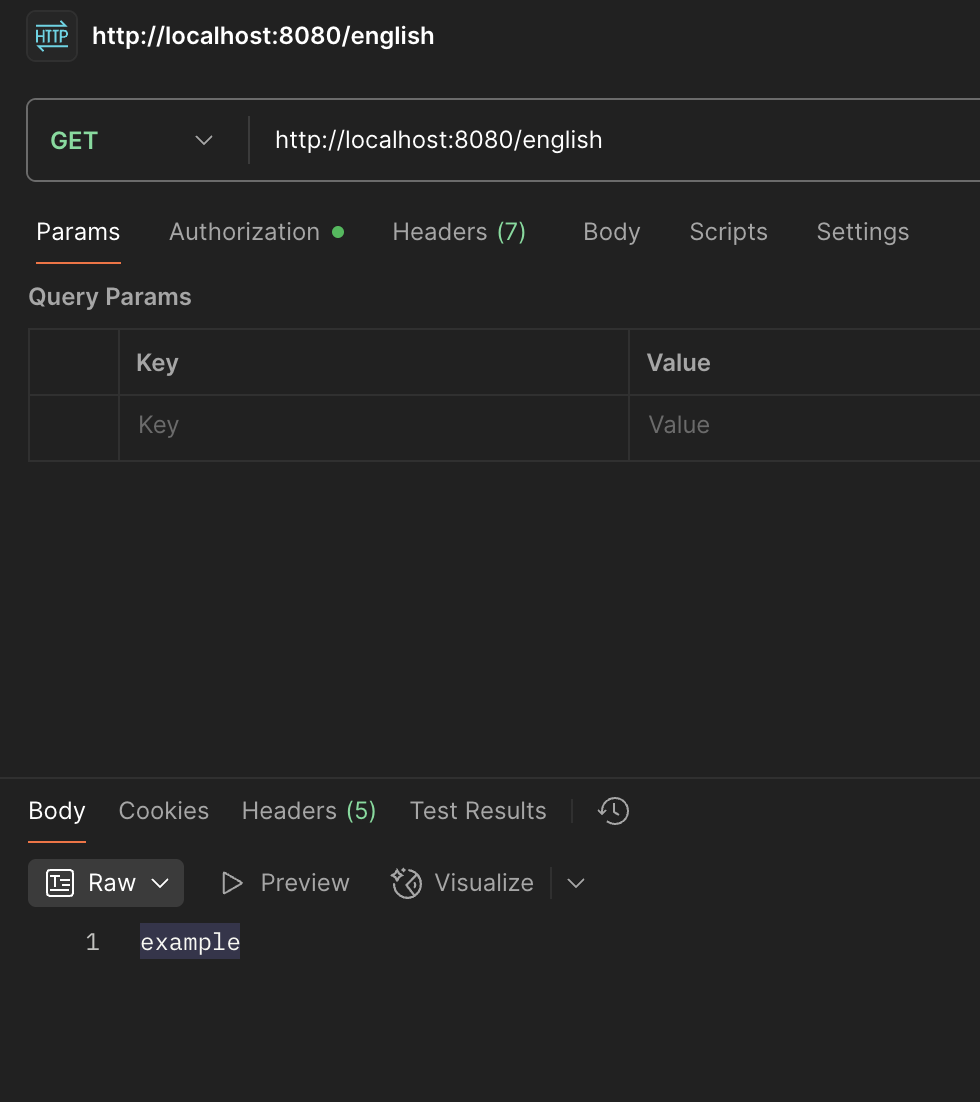The height and width of the screenshot is (1102, 980).
Task: Click the query param Value field
Action: pyautogui.click(x=800, y=426)
